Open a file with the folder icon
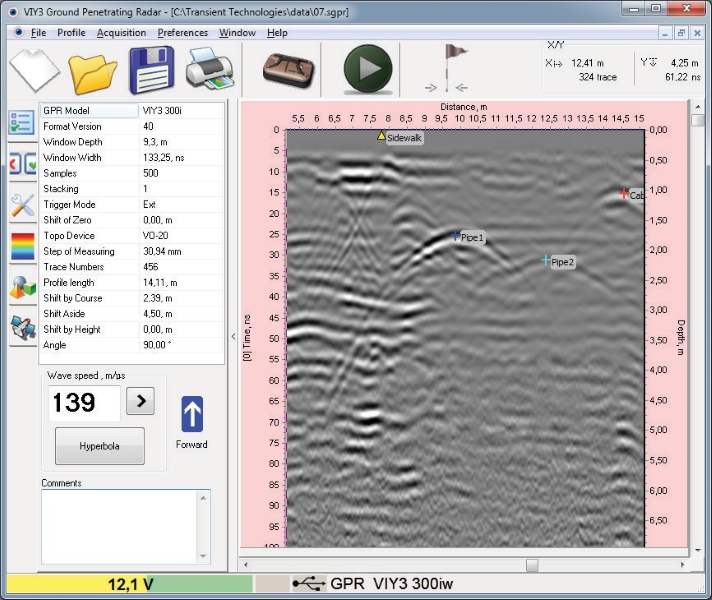Image resolution: width=712 pixels, height=600 pixels. [x=93, y=74]
